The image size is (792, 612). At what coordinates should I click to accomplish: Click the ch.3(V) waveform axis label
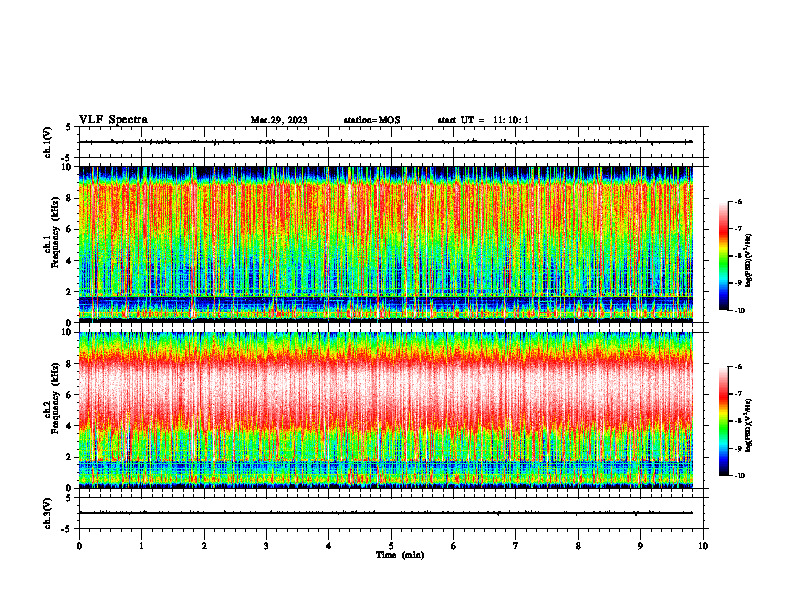48,513
